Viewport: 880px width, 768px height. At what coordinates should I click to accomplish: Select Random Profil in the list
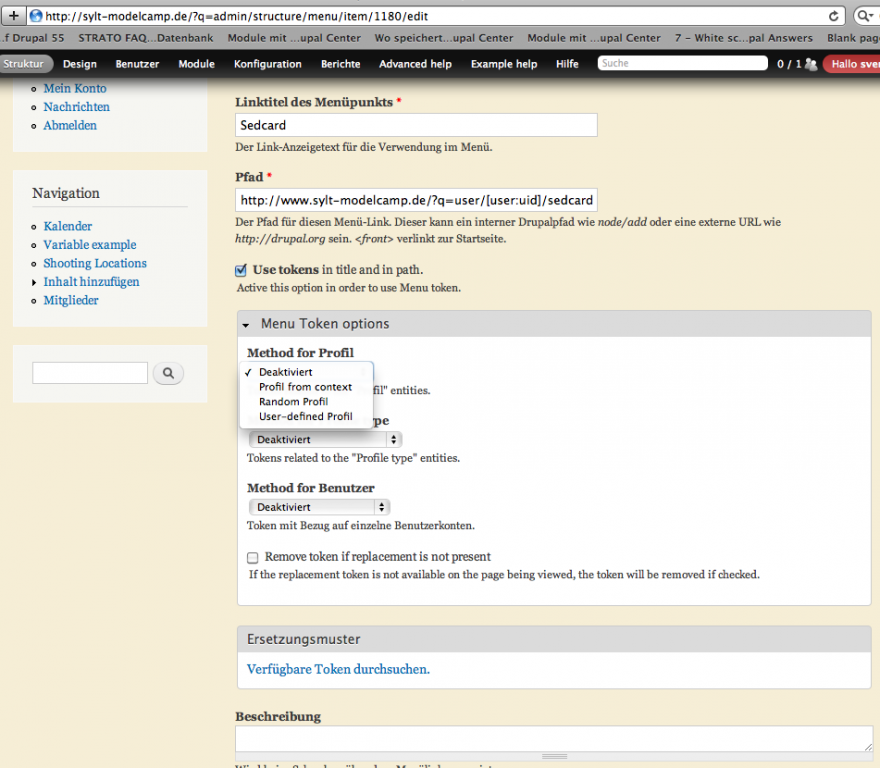(x=293, y=402)
